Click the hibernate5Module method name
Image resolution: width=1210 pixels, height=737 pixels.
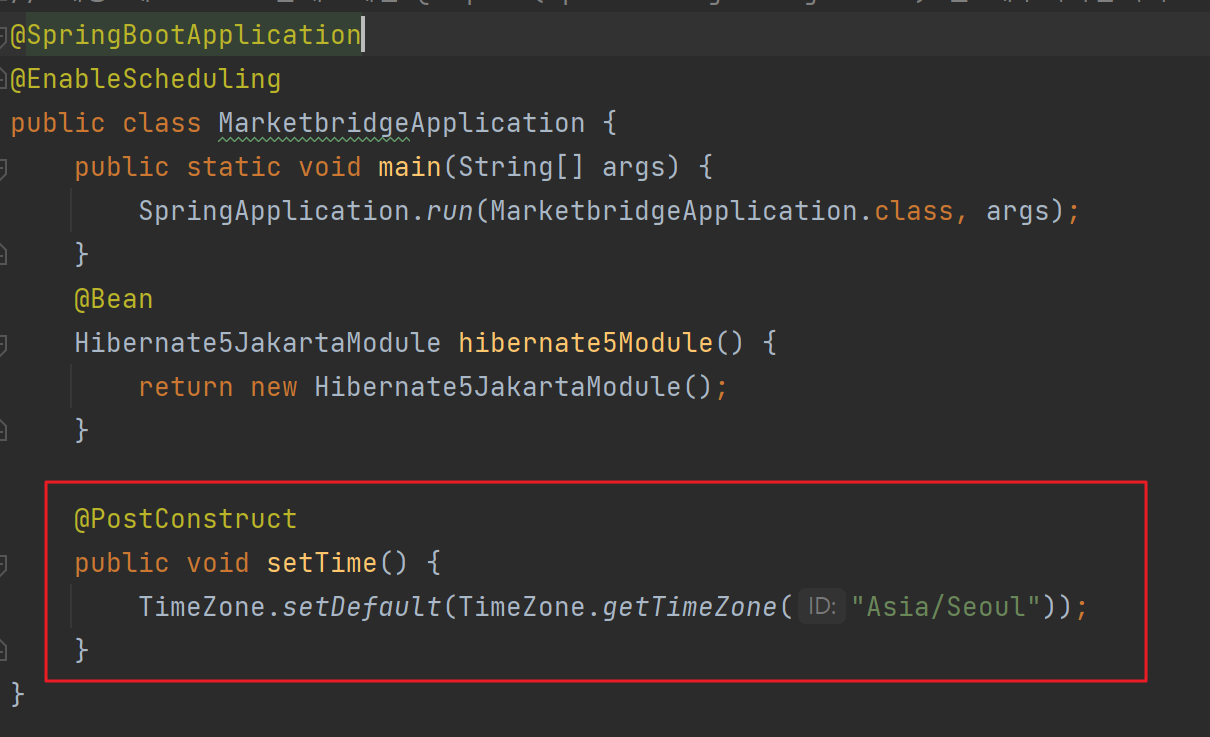coord(585,343)
